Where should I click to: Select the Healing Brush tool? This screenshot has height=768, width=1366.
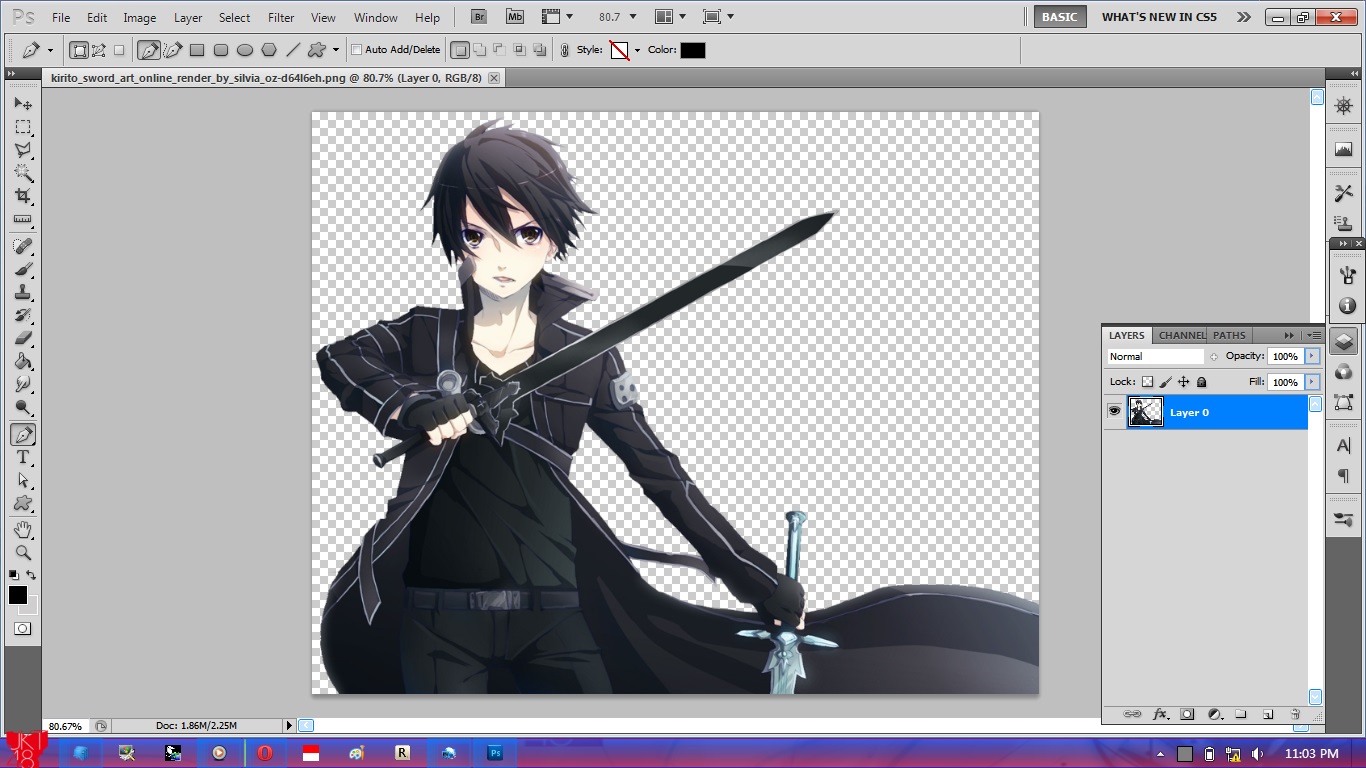pos(23,246)
